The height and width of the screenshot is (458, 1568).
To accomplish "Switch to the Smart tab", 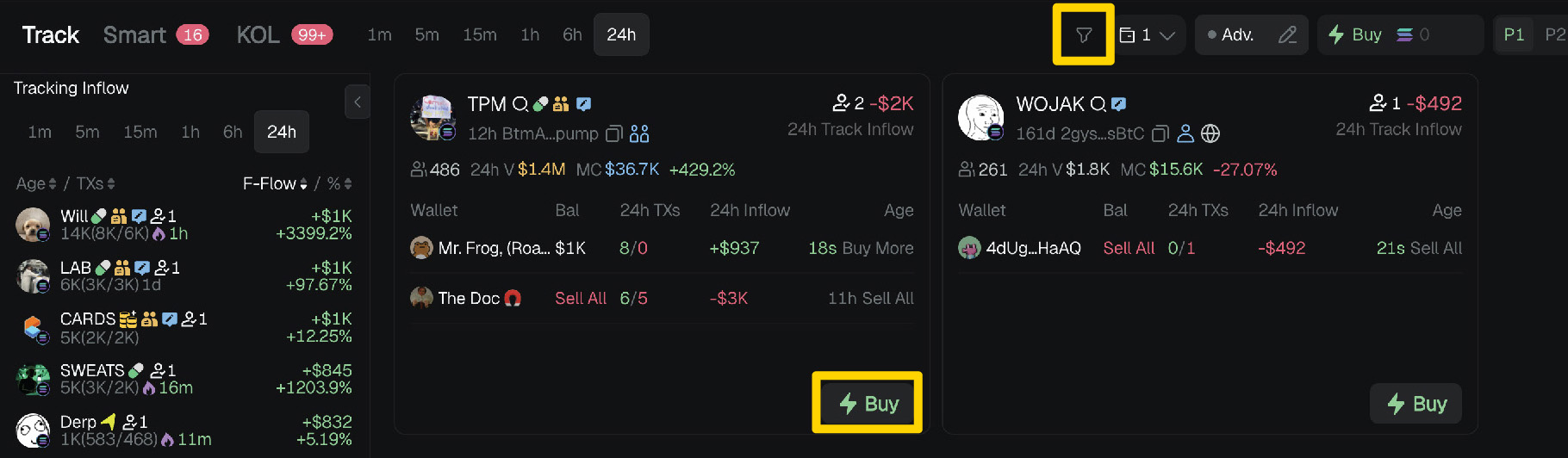I will point(134,35).
